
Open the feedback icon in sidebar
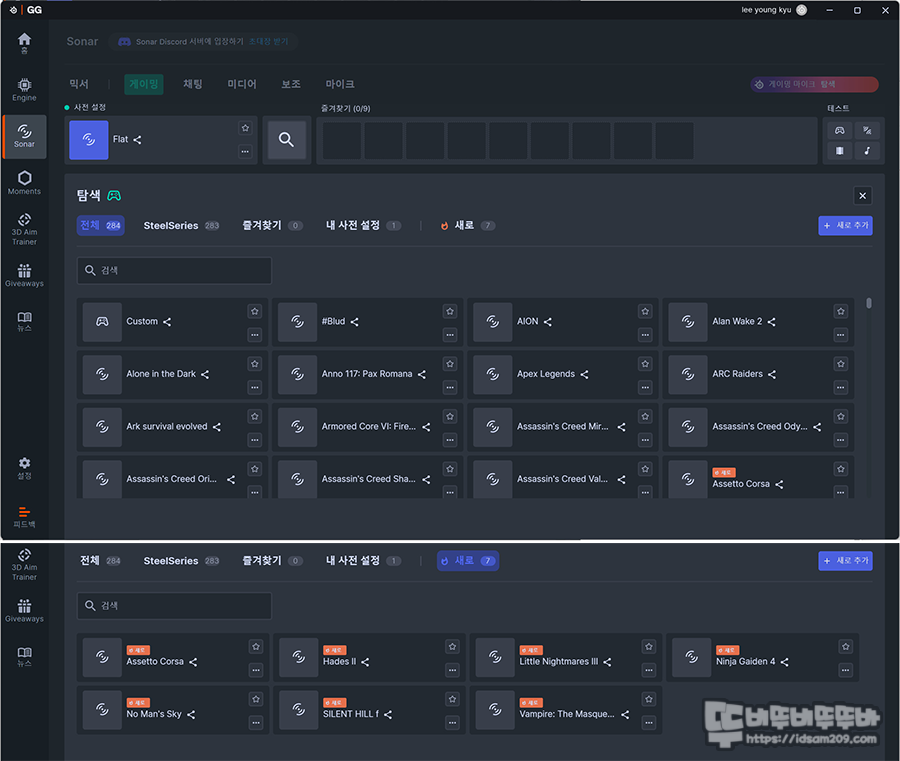[x=24, y=517]
